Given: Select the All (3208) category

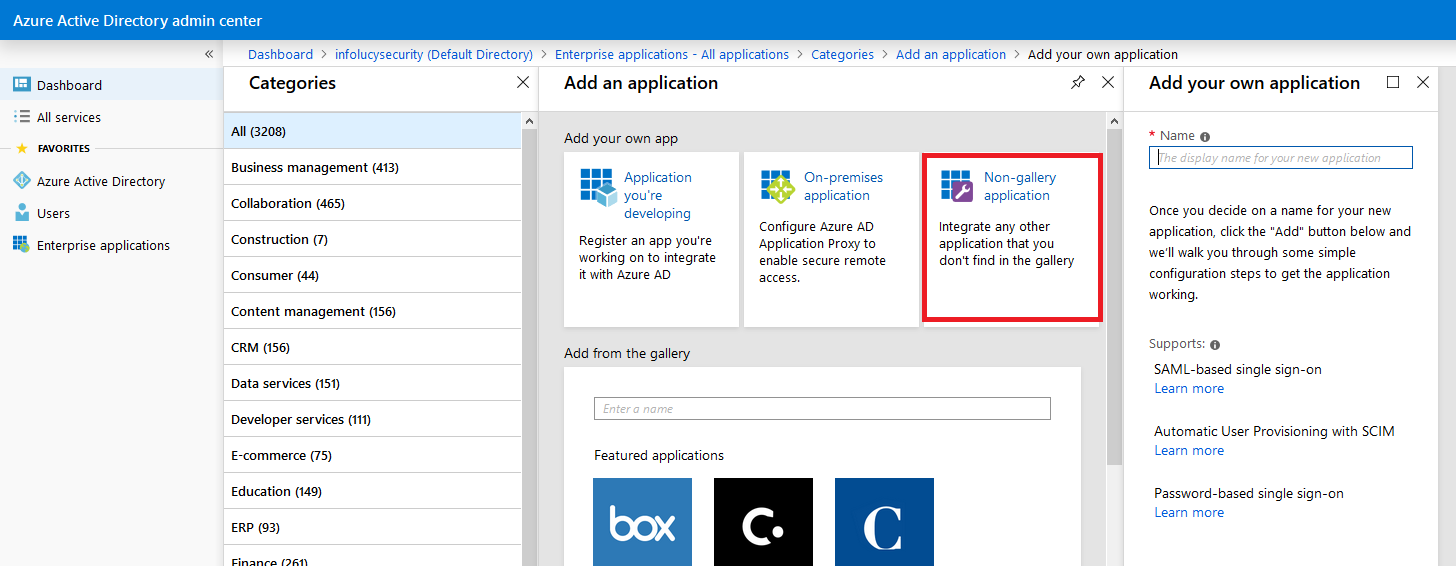Looking at the screenshot, I should coord(372,131).
